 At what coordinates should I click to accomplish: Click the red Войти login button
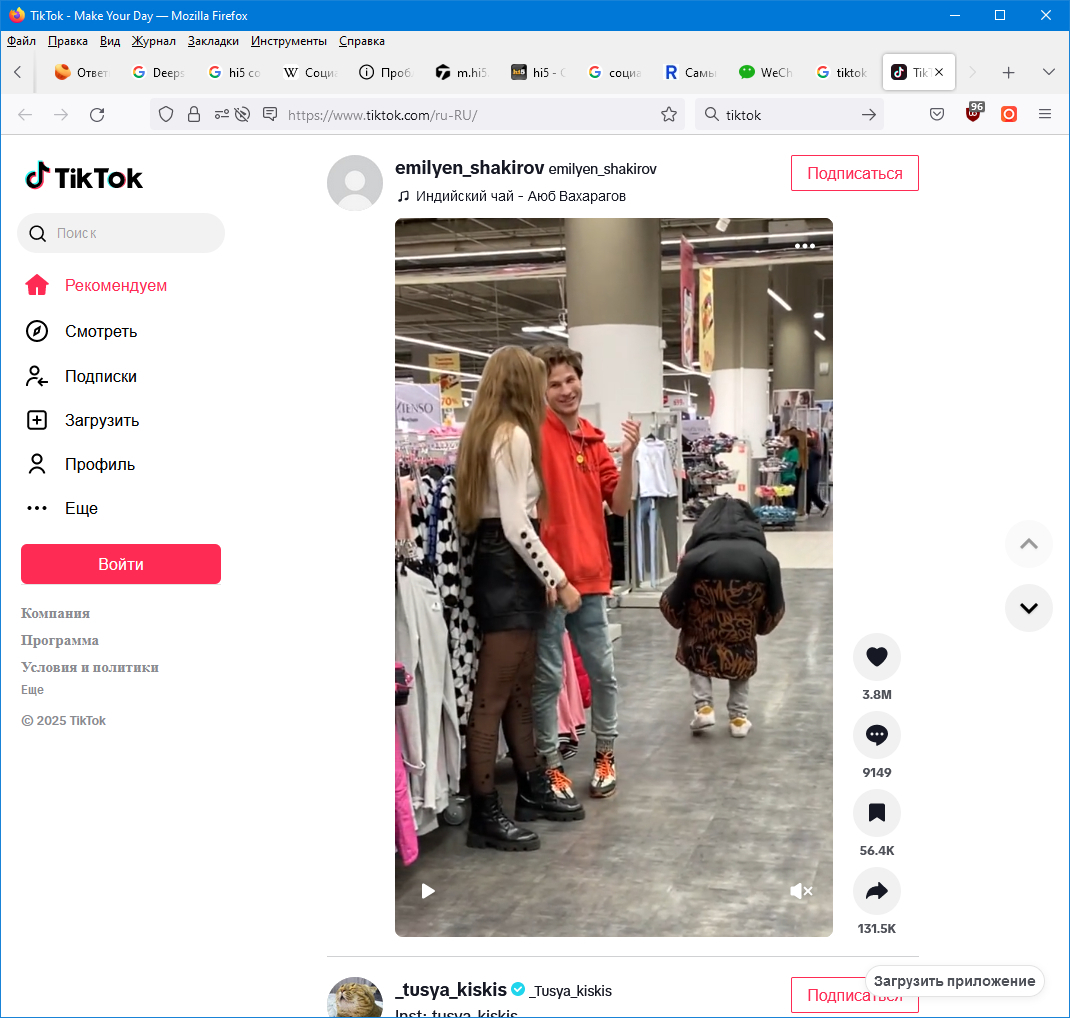121,564
